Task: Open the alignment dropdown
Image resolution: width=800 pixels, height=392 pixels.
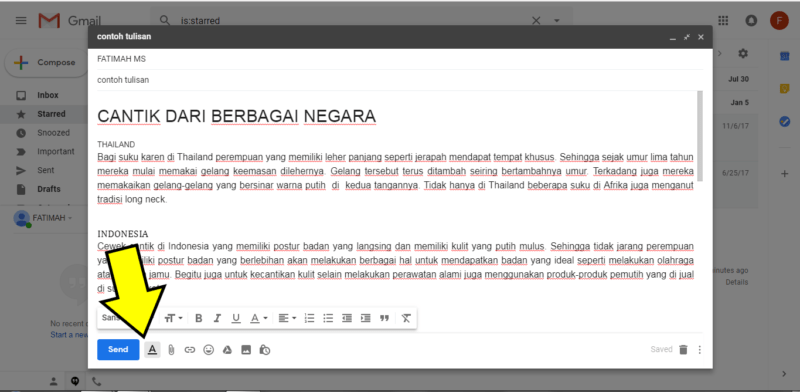Action: point(287,318)
